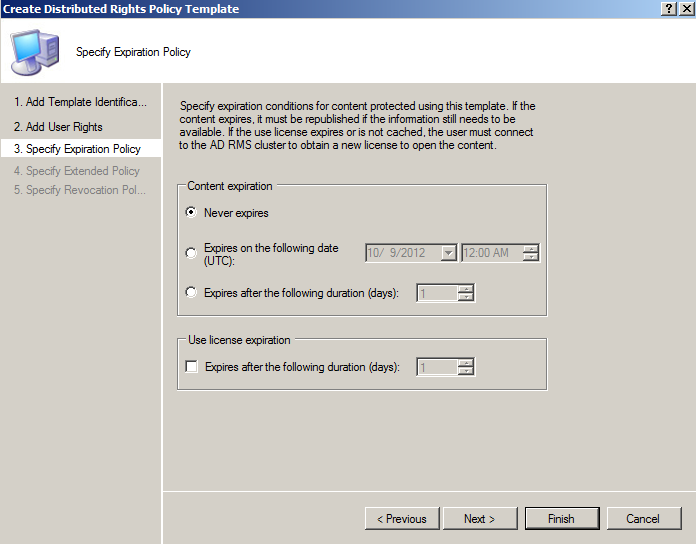The width and height of the screenshot is (696, 544).
Task: Click the Help question mark button
Action: 667,8
